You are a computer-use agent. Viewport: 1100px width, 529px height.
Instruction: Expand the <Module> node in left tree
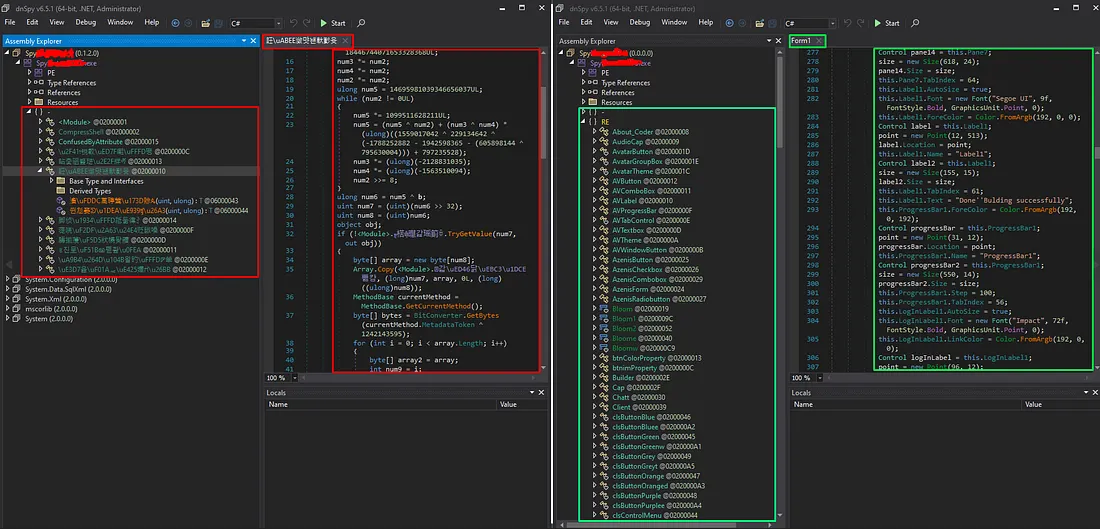click(41, 122)
